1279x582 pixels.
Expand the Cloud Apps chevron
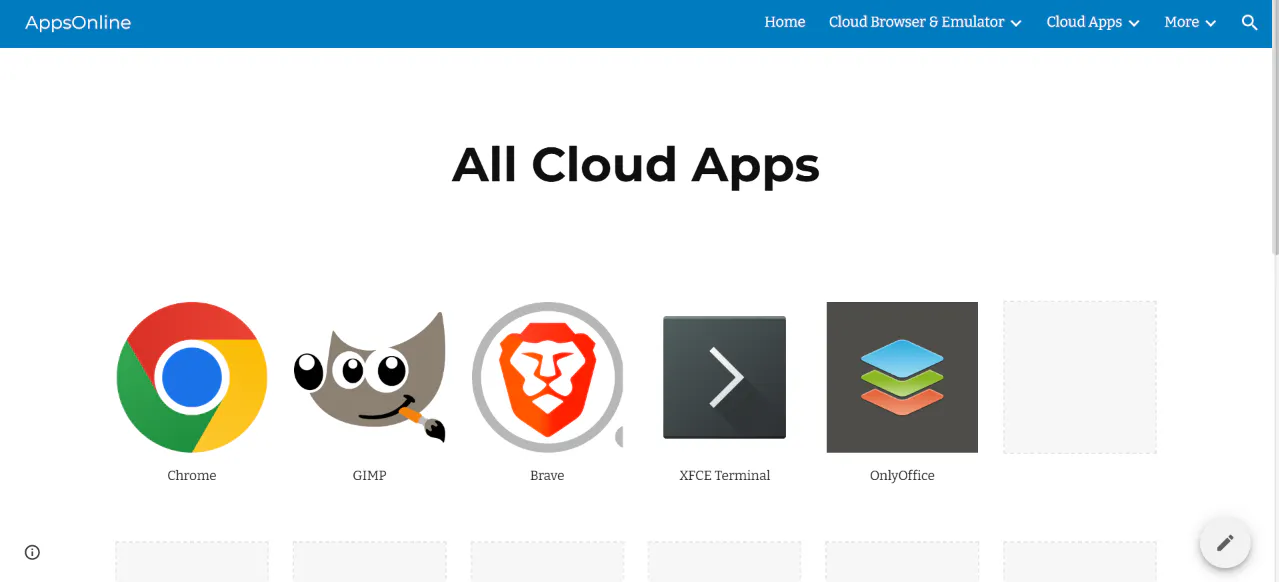pyautogui.click(x=1134, y=23)
